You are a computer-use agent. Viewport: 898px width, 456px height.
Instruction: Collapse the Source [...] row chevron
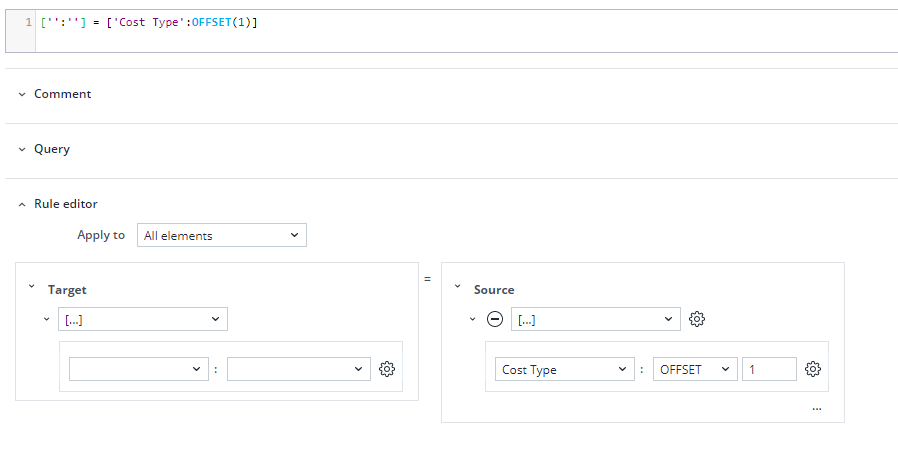[x=472, y=319]
